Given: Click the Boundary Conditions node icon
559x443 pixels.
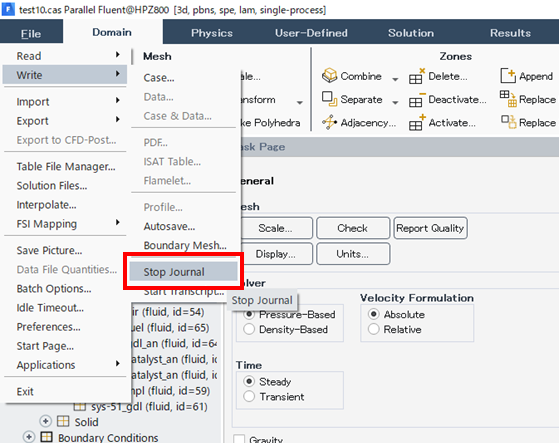Looking at the screenshot, I should (47, 437).
